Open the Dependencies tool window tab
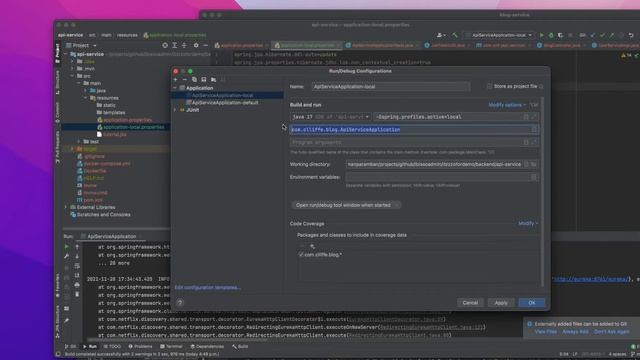Screen dimensions: 640x360 click(207, 347)
